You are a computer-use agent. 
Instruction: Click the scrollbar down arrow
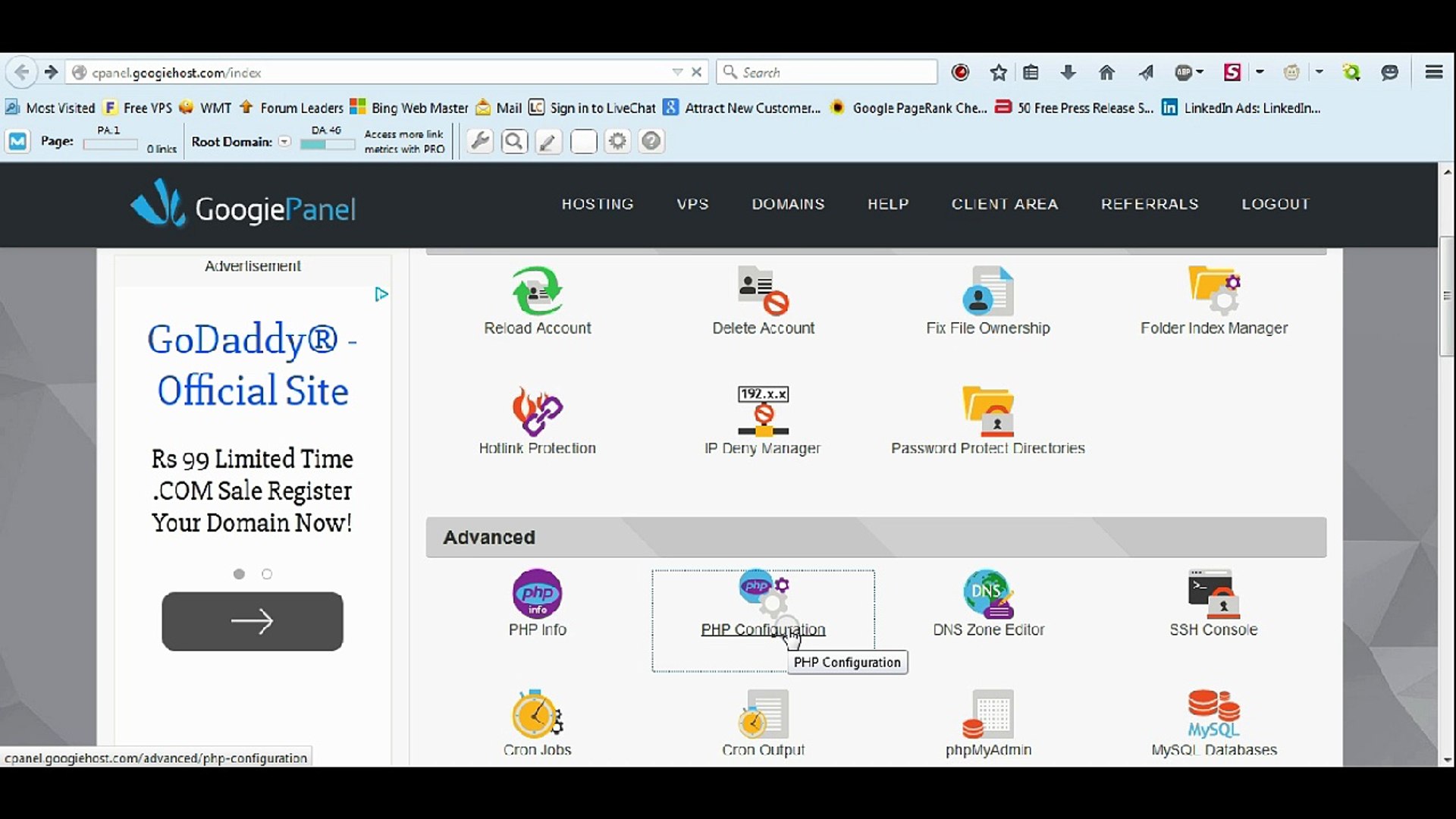[x=1447, y=759]
